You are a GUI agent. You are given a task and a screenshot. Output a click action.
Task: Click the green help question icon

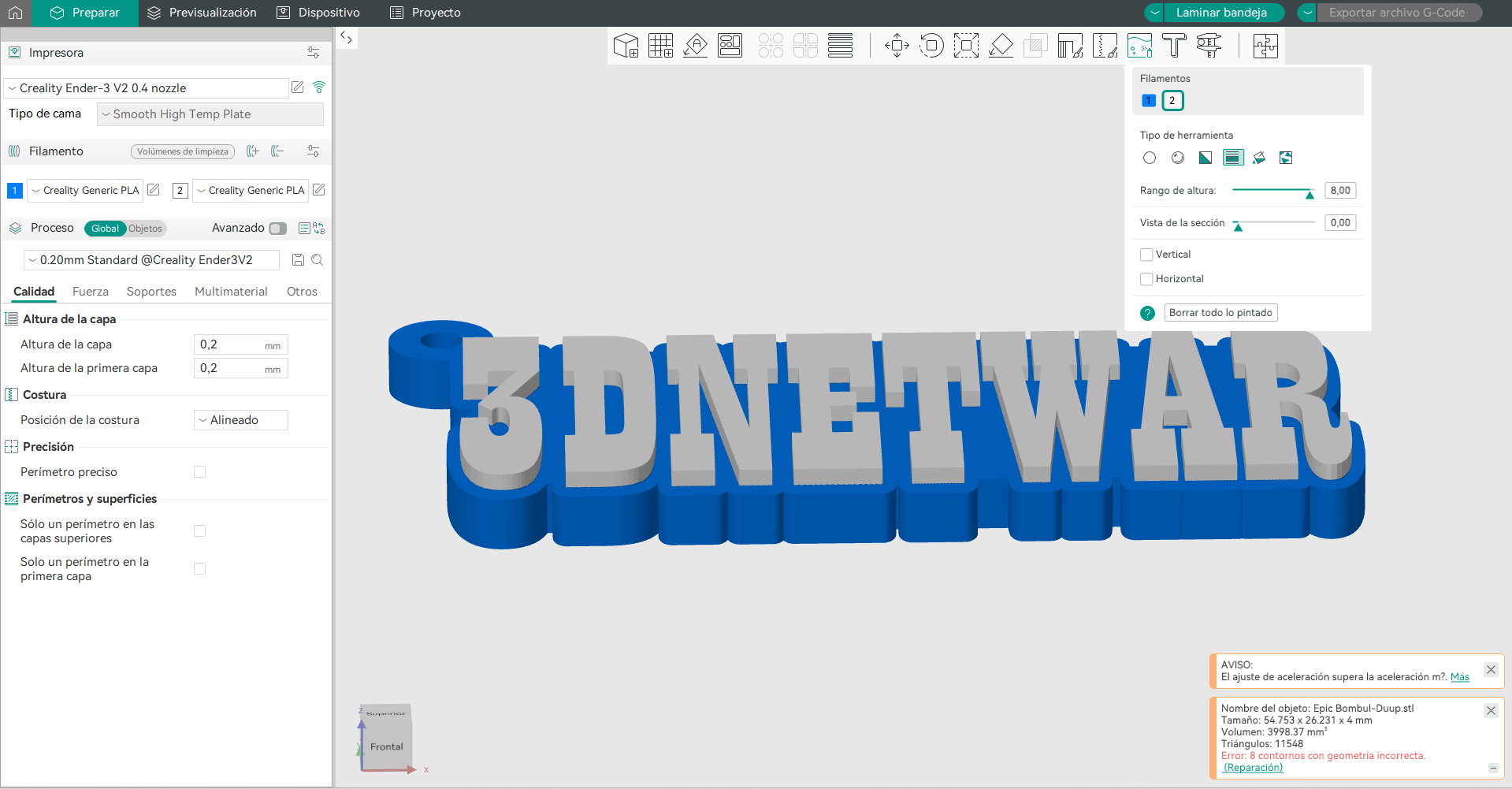tap(1148, 313)
